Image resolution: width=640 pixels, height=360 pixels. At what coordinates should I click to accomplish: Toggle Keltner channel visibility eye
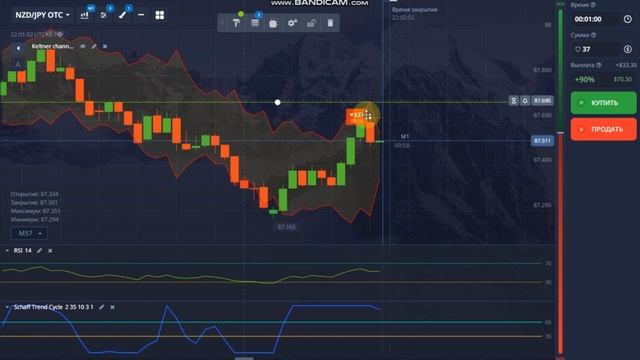click(x=83, y=47)
